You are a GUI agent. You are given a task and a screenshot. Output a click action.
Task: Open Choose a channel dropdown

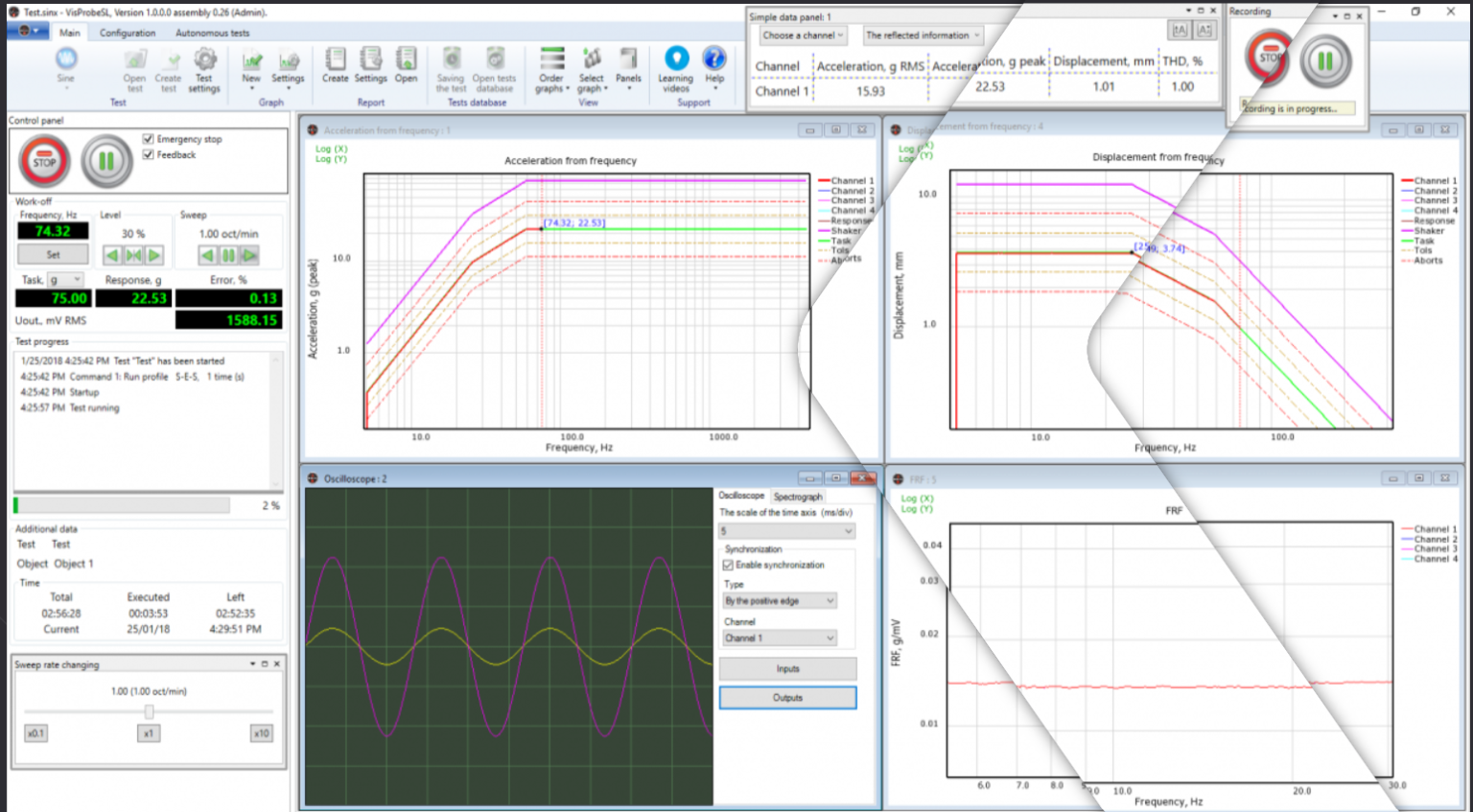[804, 35]
